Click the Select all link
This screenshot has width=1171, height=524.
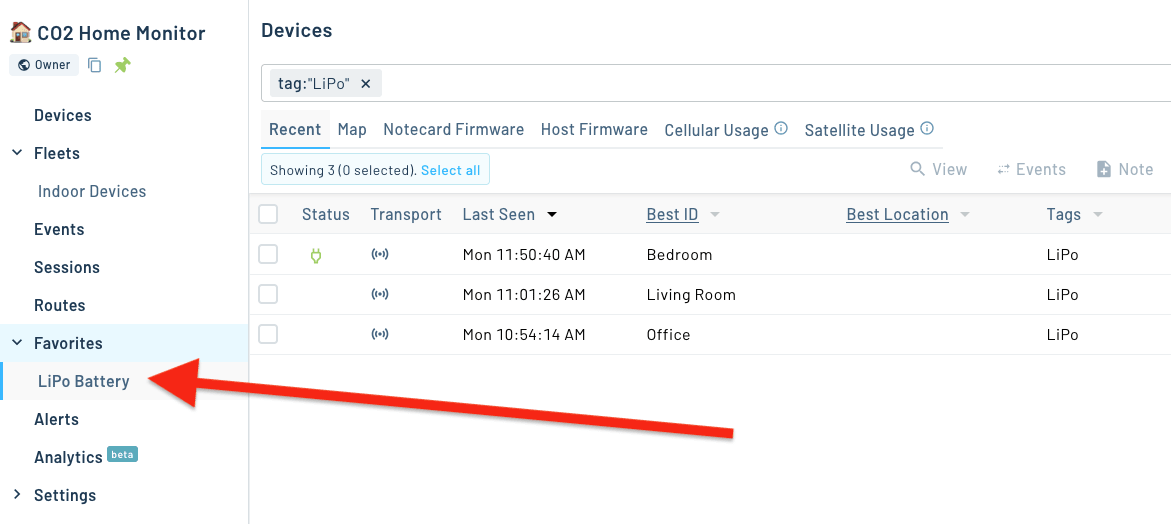point(450,170)
